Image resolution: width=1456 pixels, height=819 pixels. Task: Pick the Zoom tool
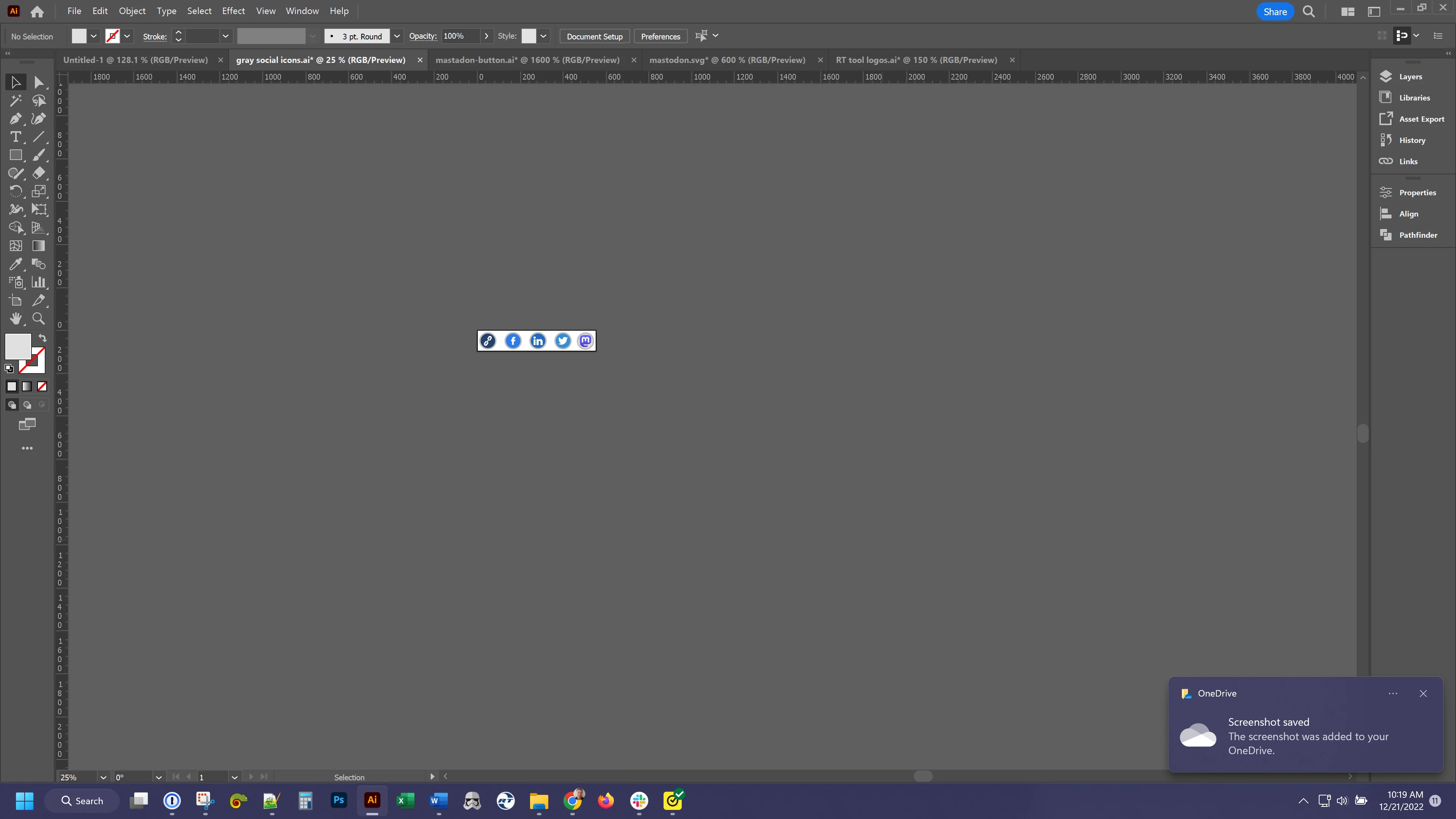point(38,319)
